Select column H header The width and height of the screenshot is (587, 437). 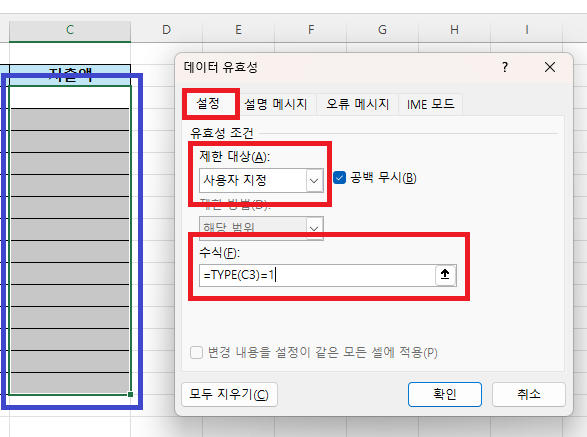[454, 30]
